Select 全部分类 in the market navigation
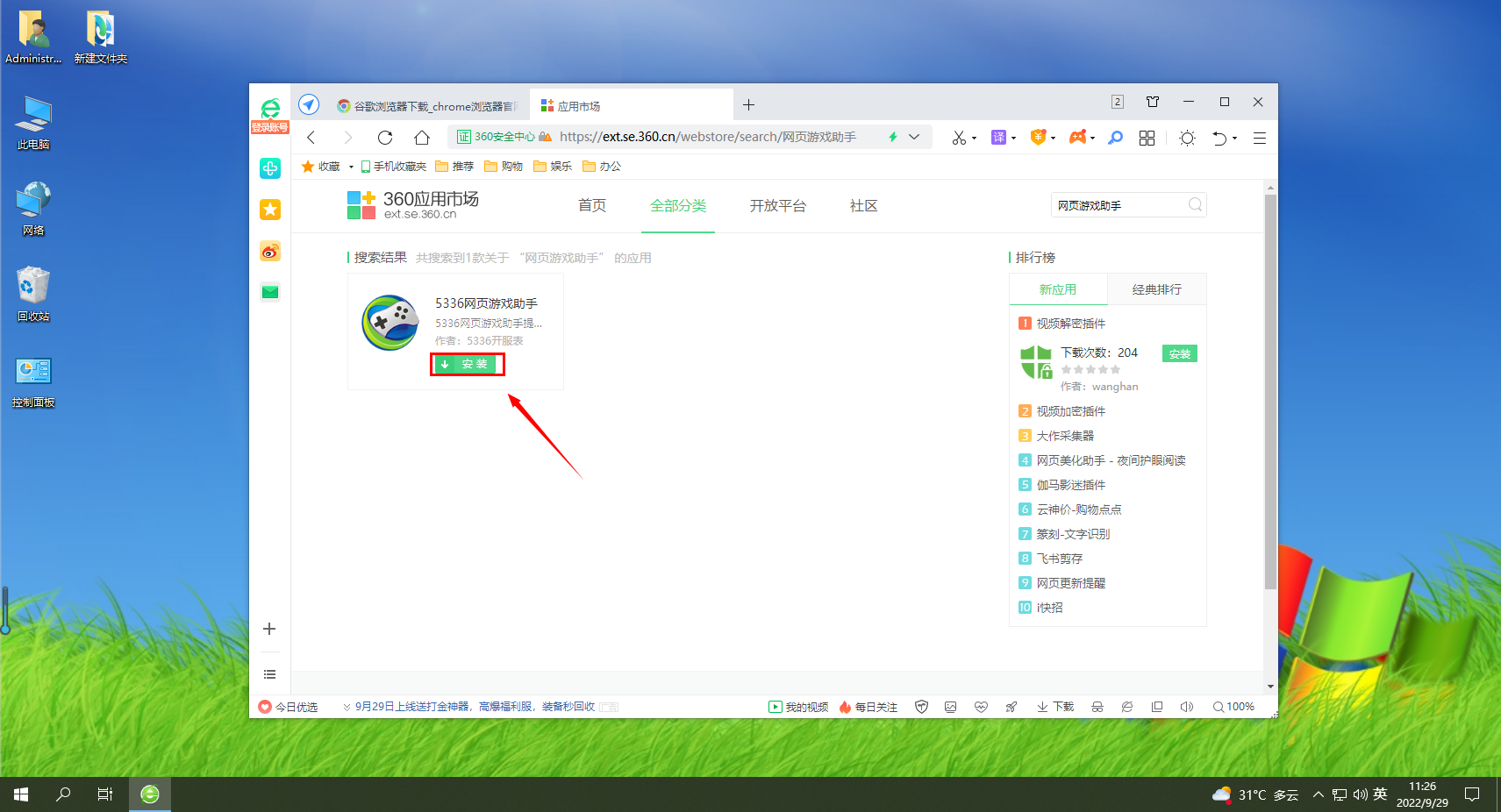The width and height of the screenshot is (1501, 812). coord(678,205)
